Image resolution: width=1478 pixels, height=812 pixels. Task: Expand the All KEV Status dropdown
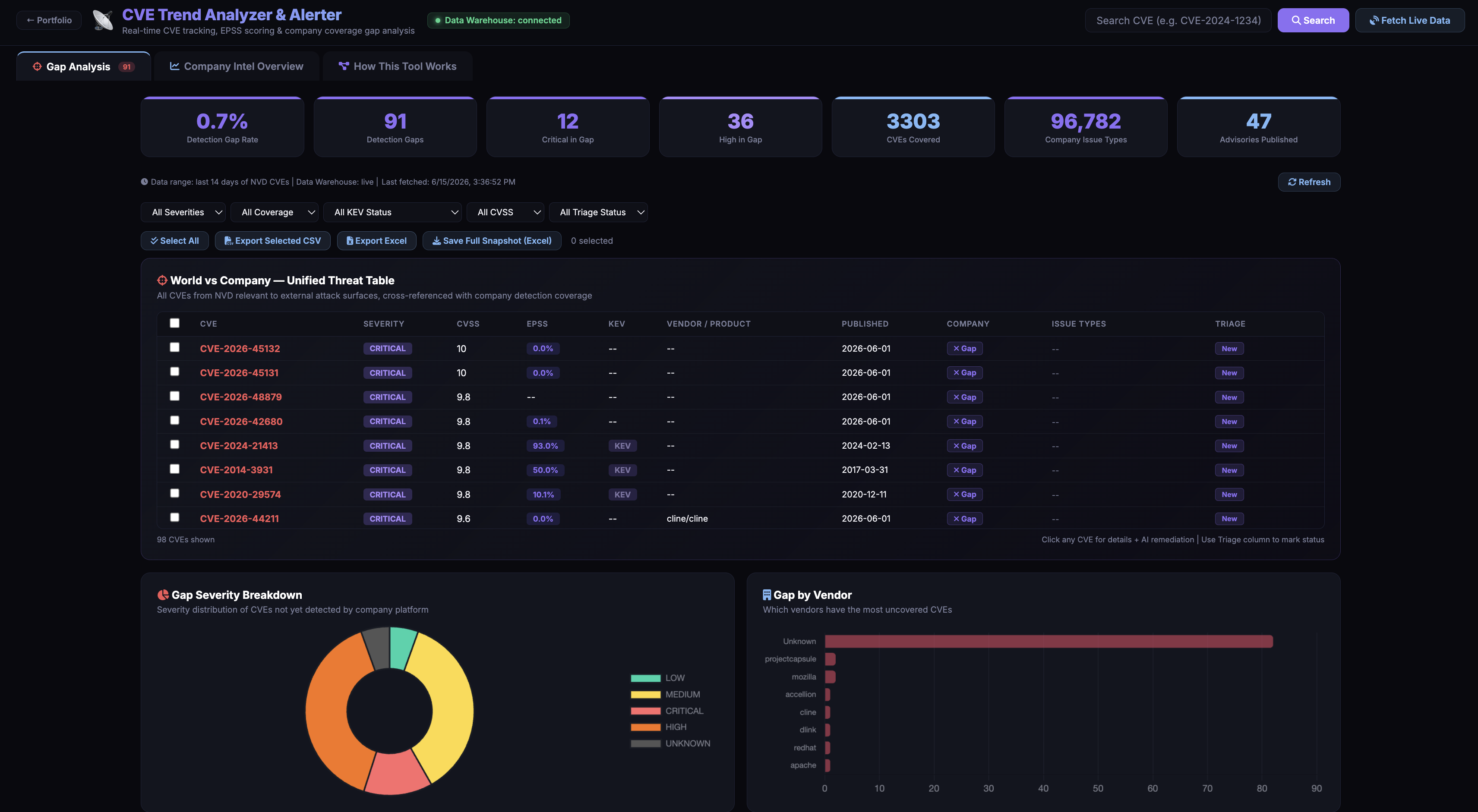pyautogui.click(x=392, y=212)
